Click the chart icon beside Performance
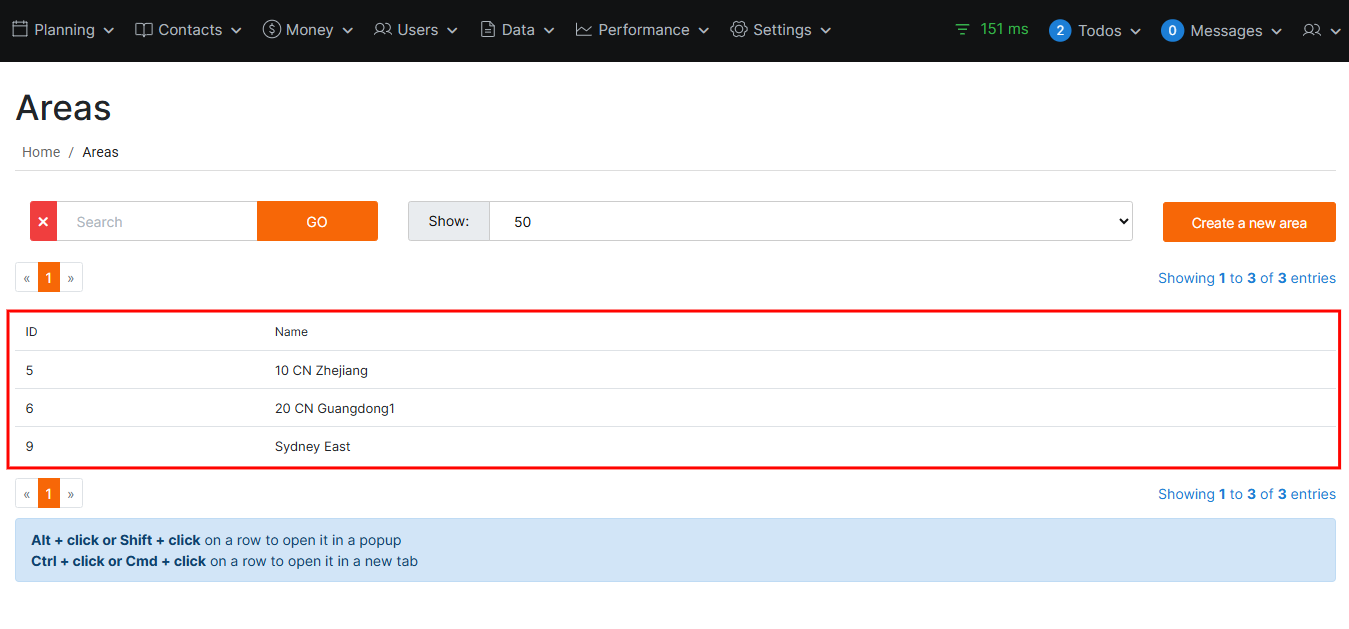This screenshot has width=1349, height=629. click(x=584, y=30)
